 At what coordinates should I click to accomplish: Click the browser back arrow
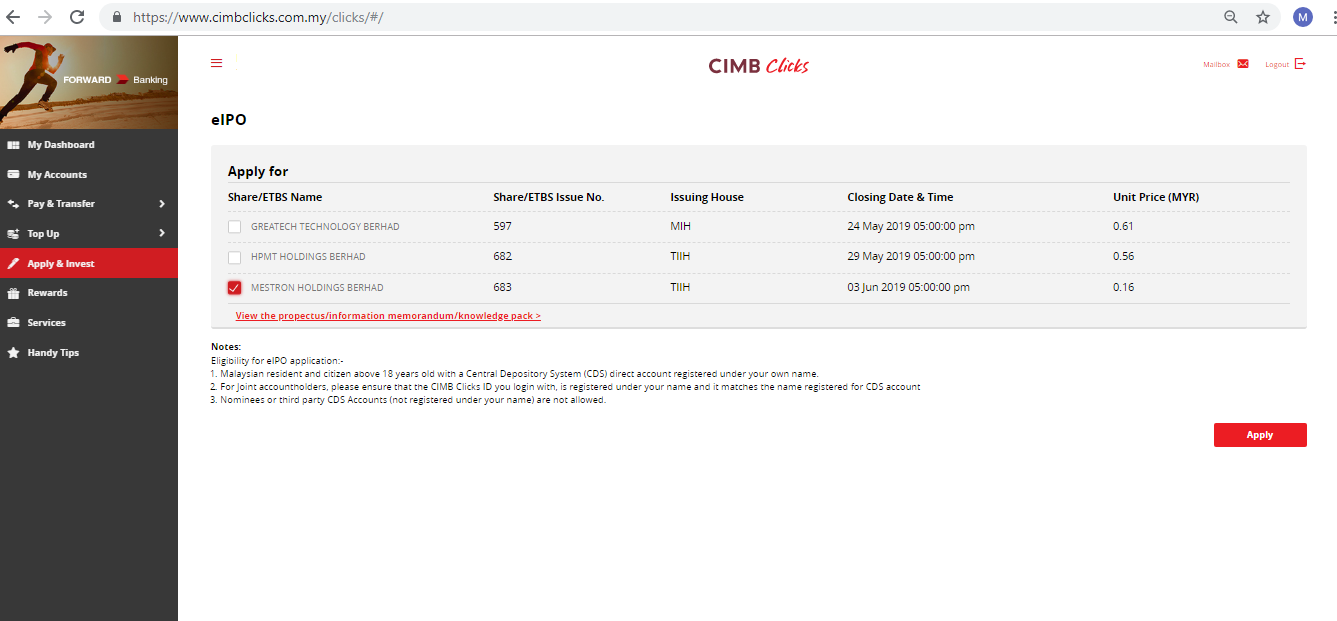click(13, 17)
